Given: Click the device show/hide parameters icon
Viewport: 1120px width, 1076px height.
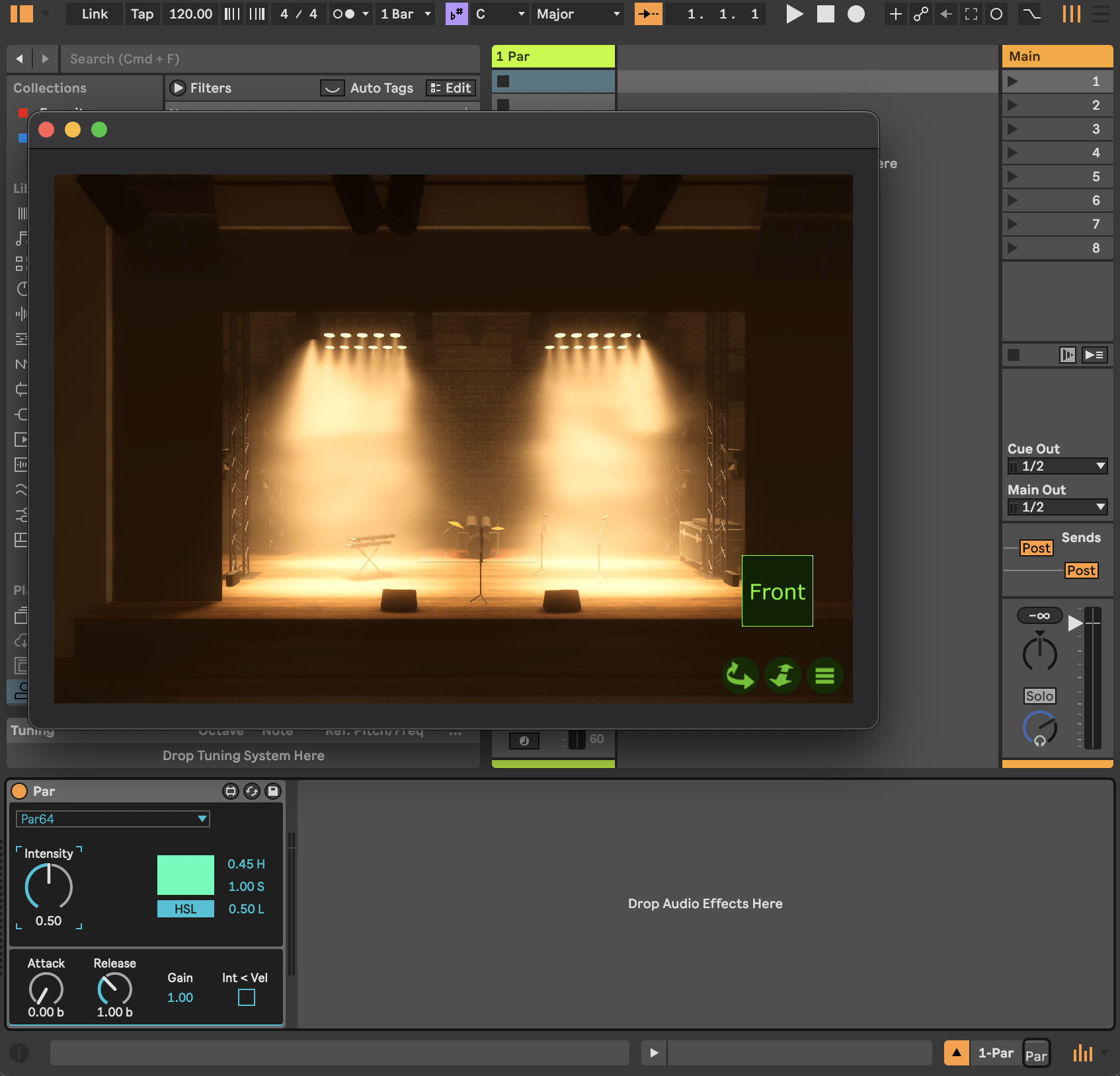Looking at the screenshot, I should [x=231, y=791].
